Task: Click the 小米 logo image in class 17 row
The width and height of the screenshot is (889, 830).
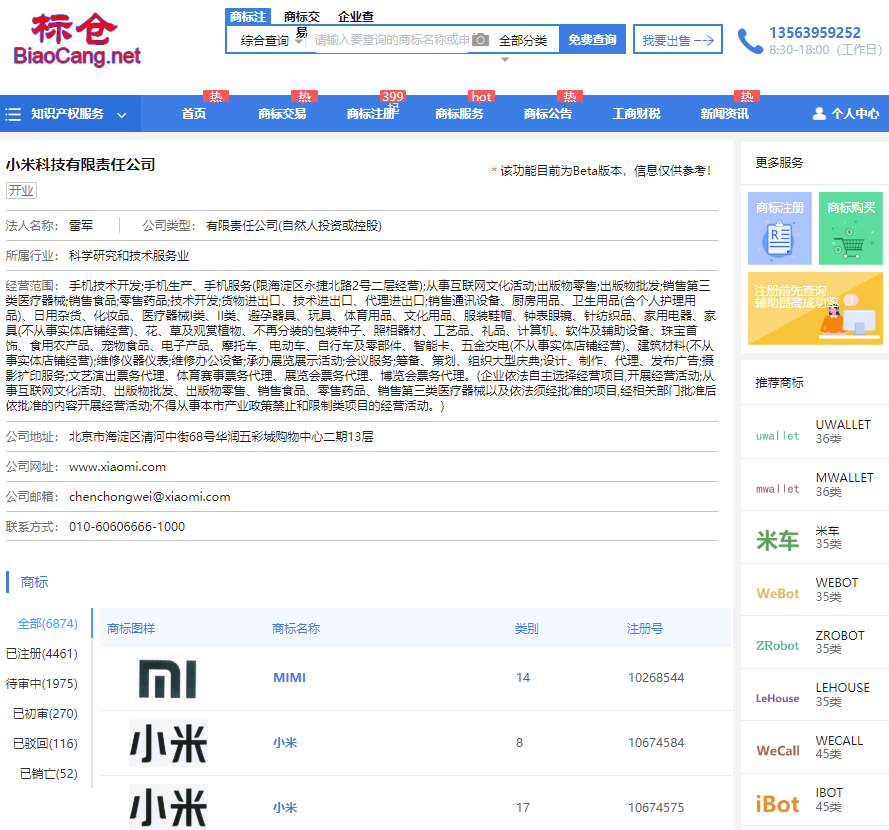Action: pos(168,807)
